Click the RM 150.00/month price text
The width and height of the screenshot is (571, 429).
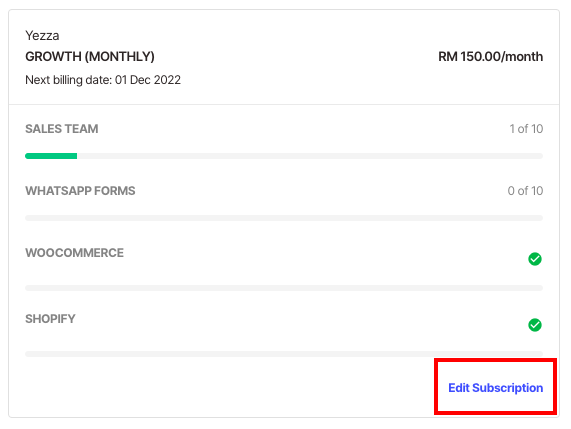491,56
